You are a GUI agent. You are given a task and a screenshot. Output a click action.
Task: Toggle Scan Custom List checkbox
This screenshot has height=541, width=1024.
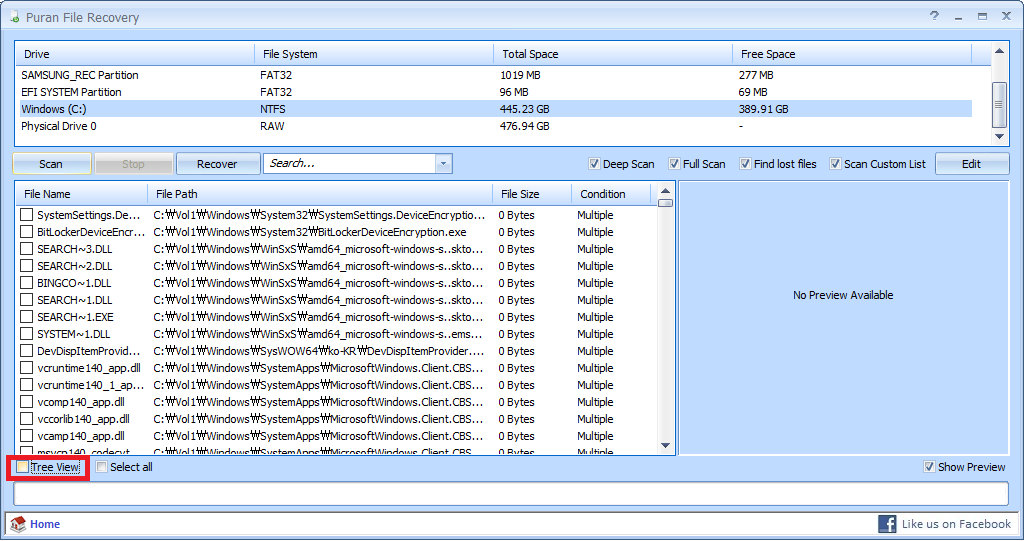(x=835, y=164)
